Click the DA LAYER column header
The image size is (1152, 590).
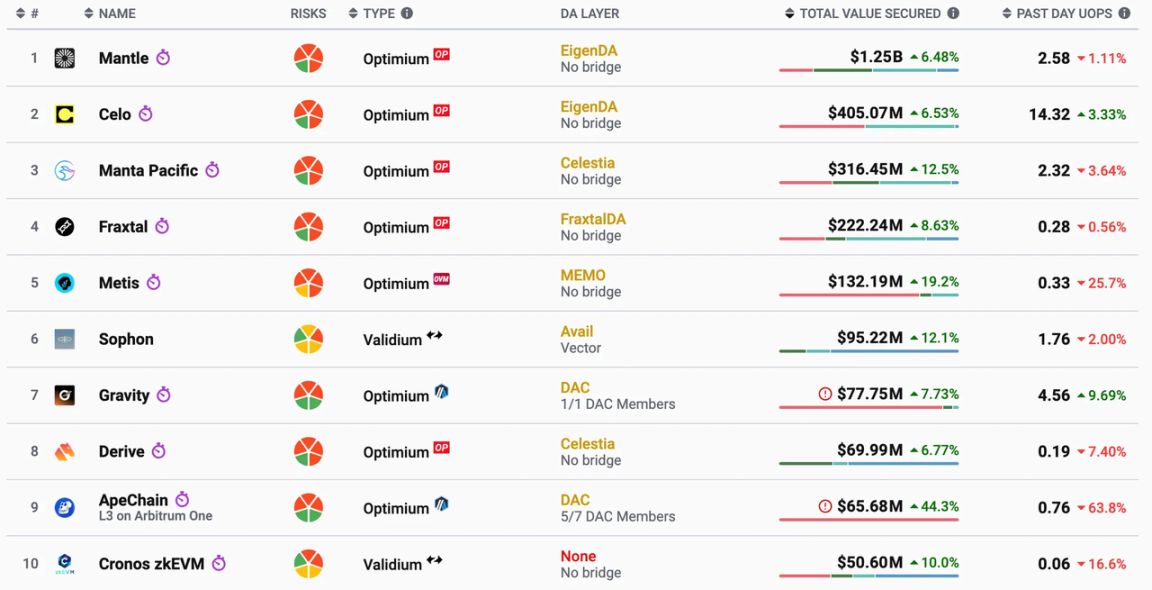589,14
